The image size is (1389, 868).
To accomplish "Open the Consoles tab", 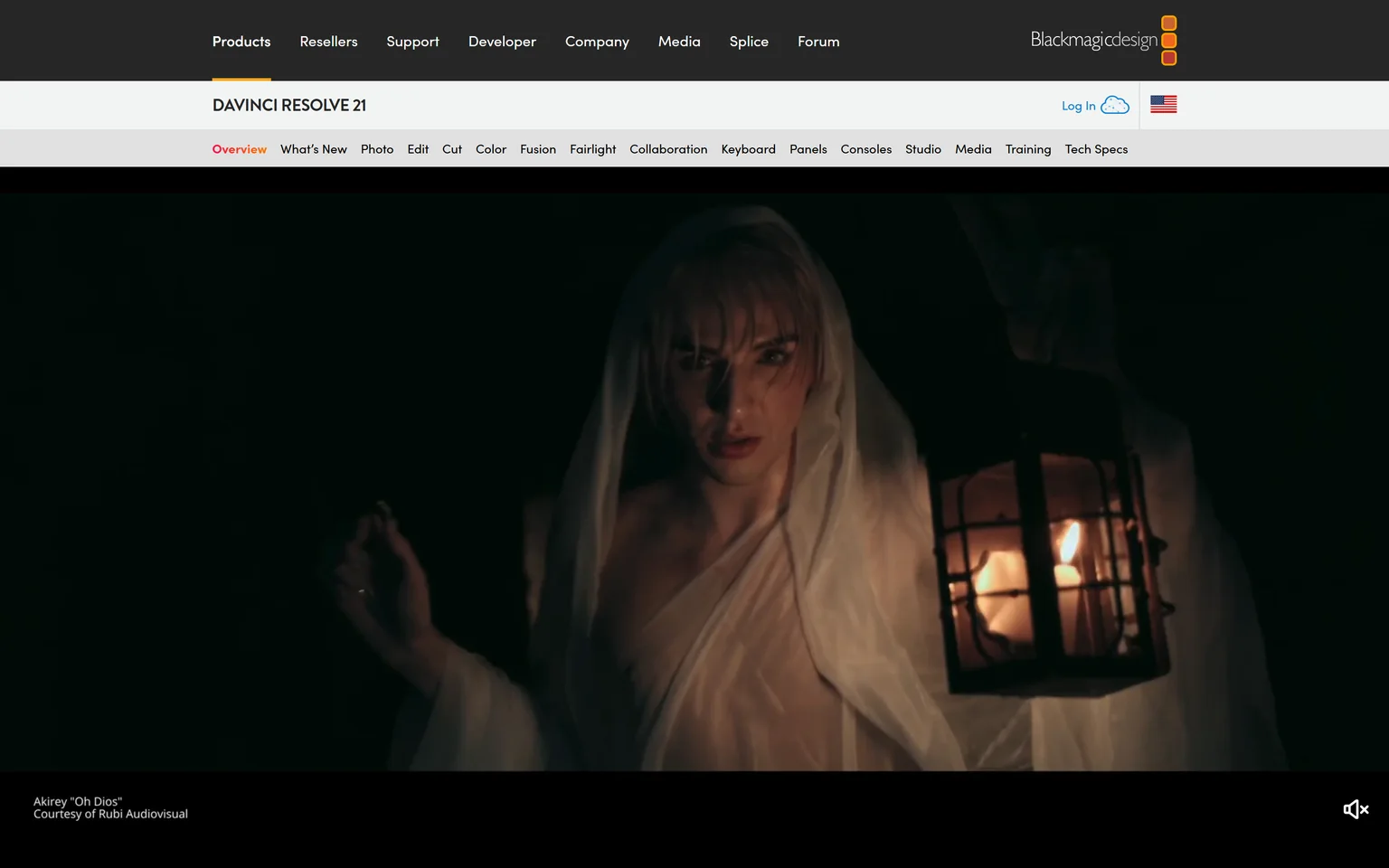I will tap(865, 149).
